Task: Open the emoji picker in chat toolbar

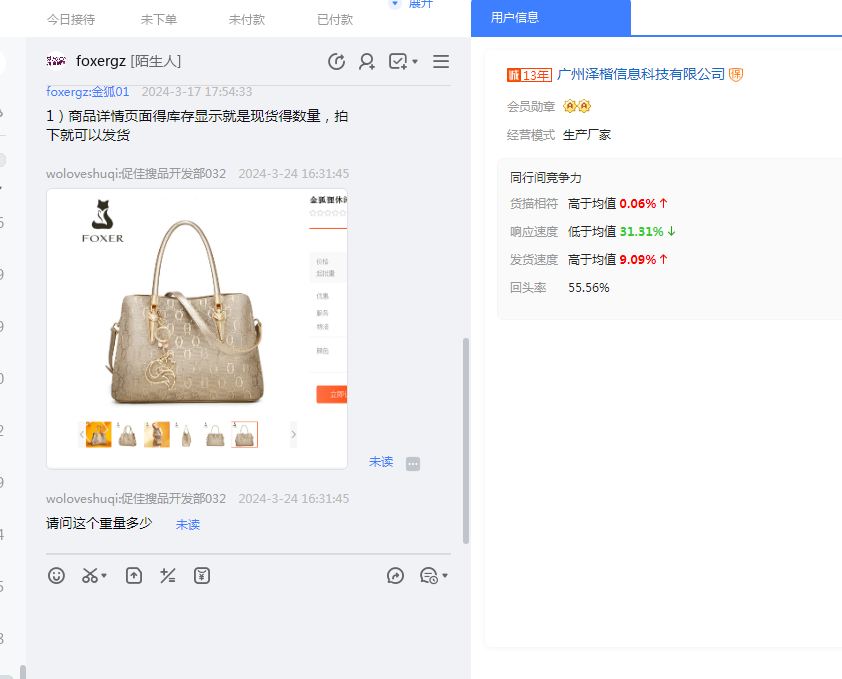Action: pos(57,576)
